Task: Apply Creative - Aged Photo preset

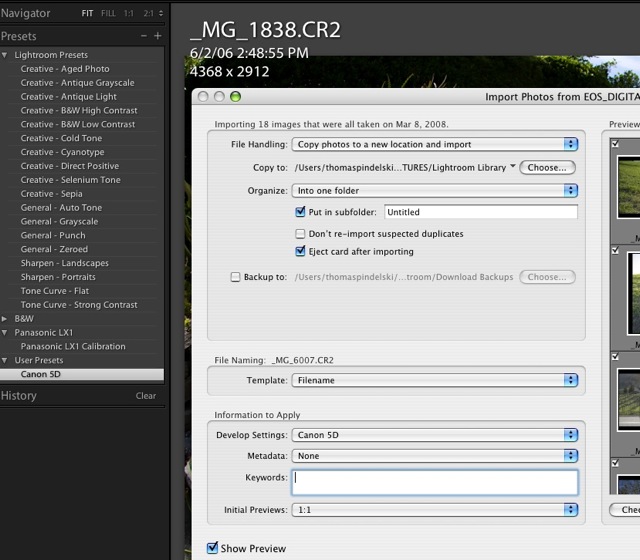Action: [65, 69]
